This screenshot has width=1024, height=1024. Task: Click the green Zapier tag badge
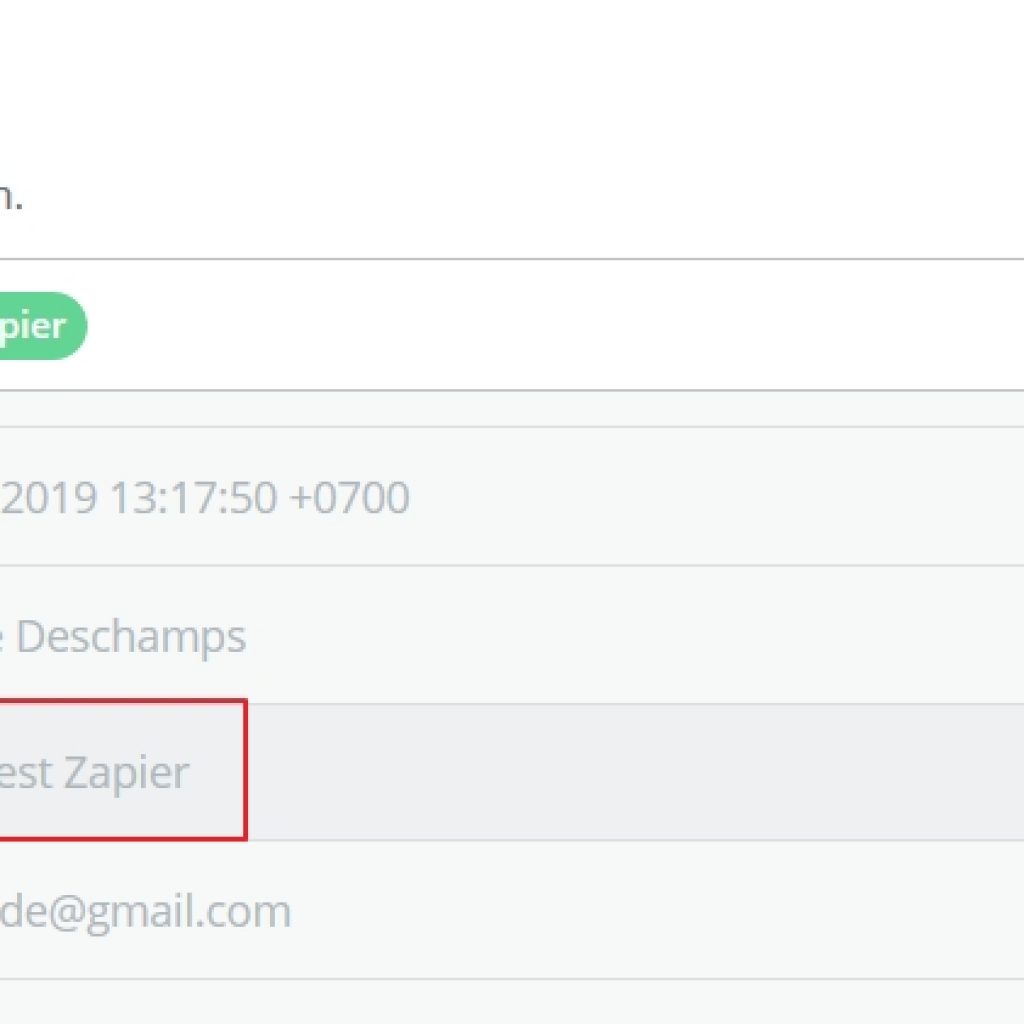pyautogui.click(x=40, y=326)
